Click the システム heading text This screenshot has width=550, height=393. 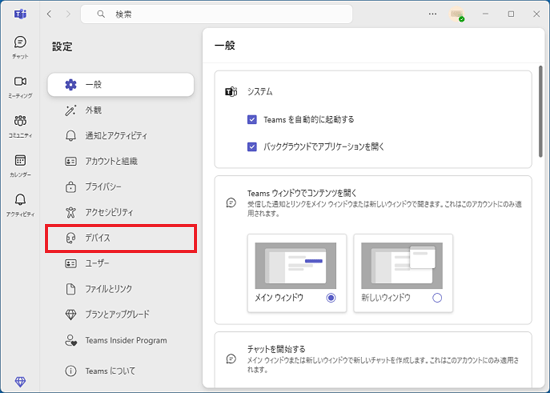260,92
